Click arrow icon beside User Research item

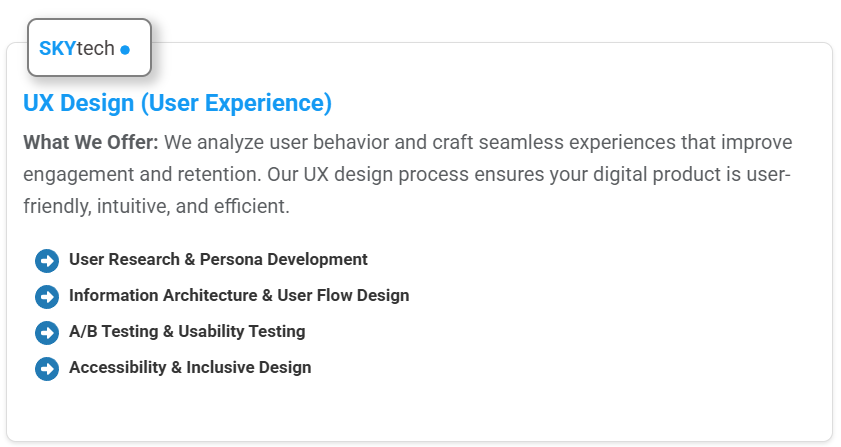pyautogui.click(x=47, y=261)
